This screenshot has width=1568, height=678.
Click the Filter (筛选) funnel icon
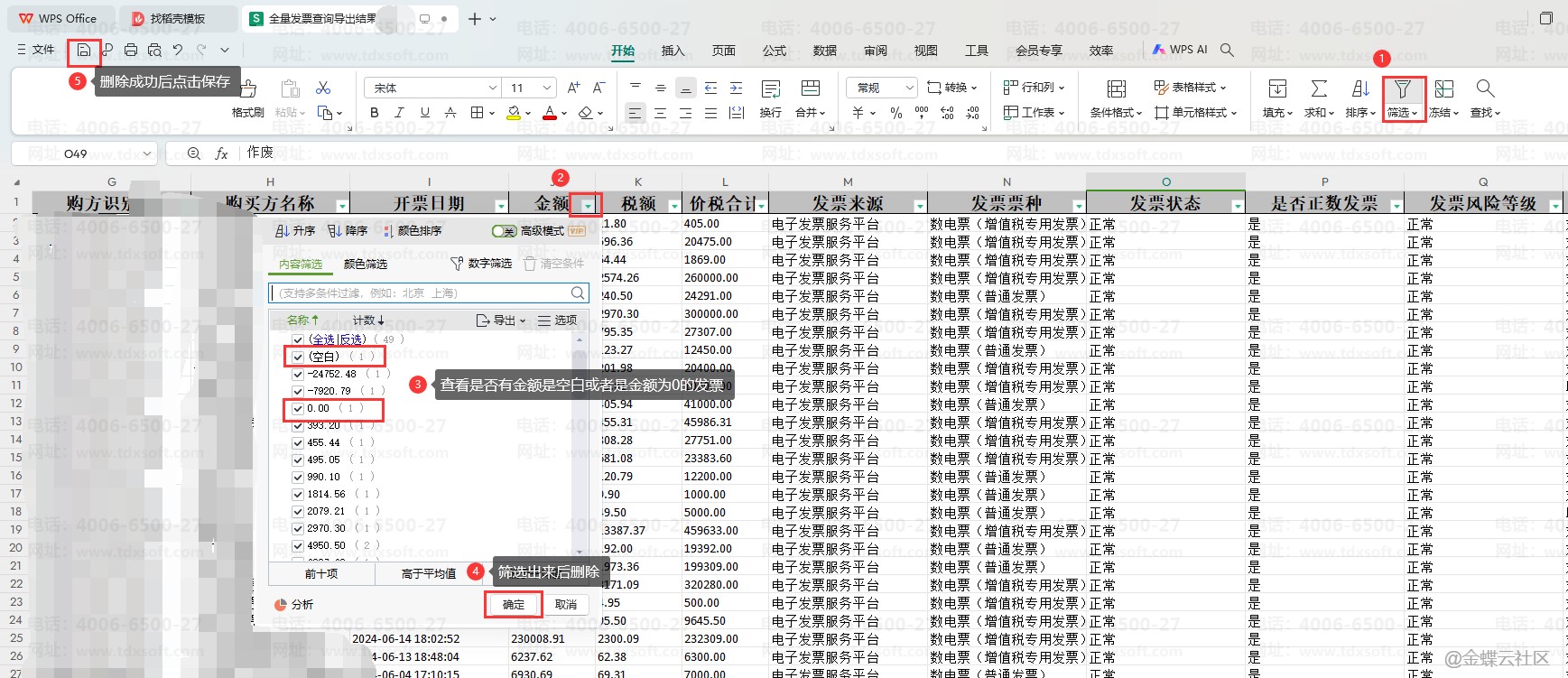click(1402, 89)
